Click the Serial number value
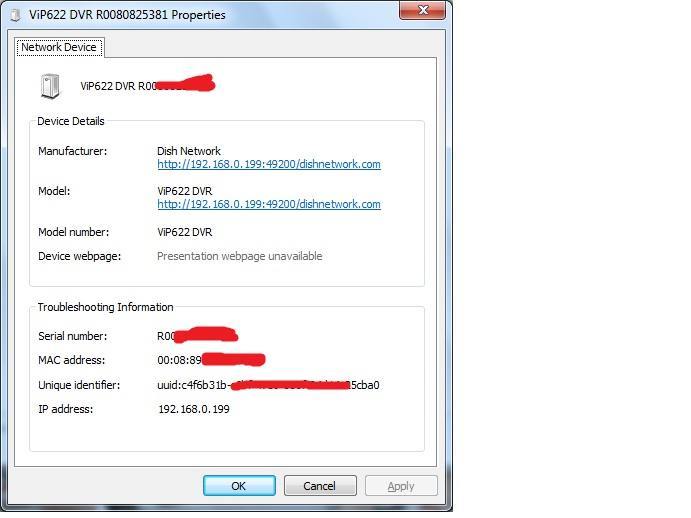 pos(197,336)
